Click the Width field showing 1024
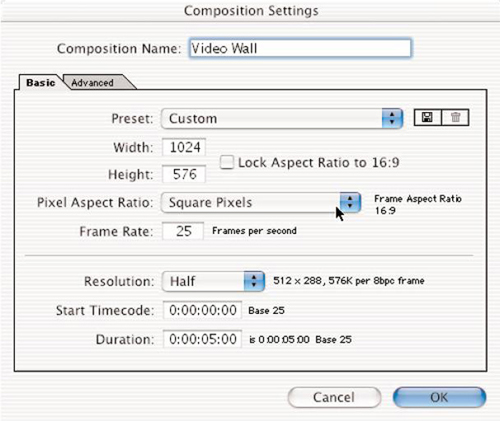This screenshot has height=421, width=500. (x=184, y=147)
